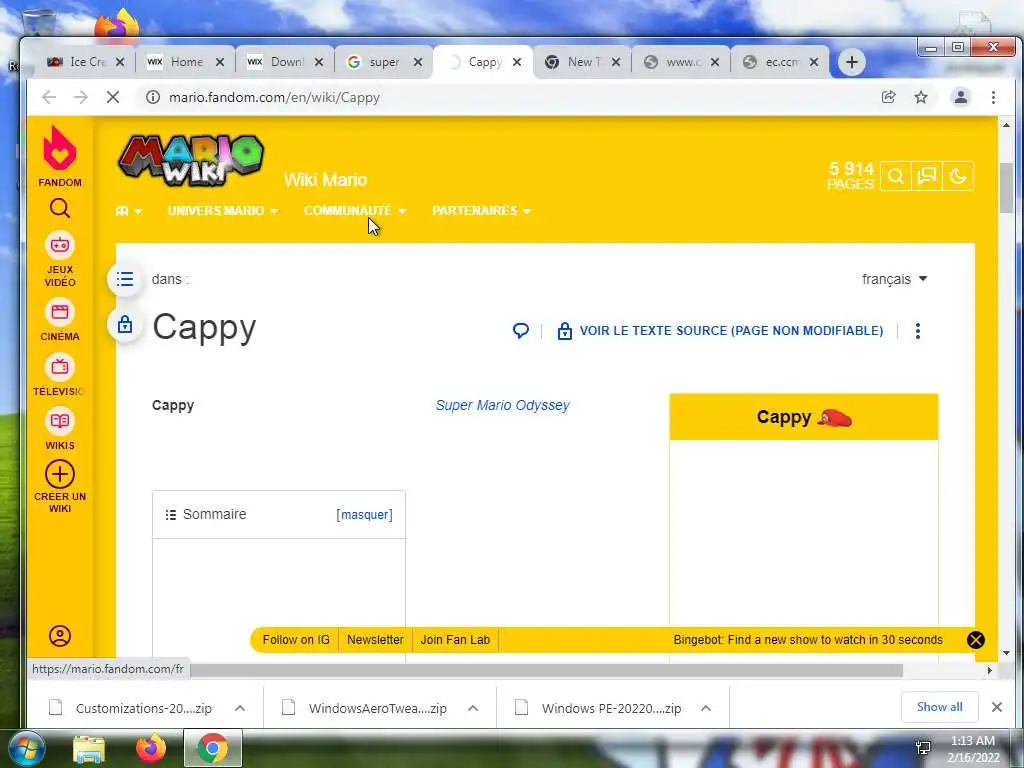Close the downloads bar
The height and width of the screenshot is (768, 1024).
[997, 707]
